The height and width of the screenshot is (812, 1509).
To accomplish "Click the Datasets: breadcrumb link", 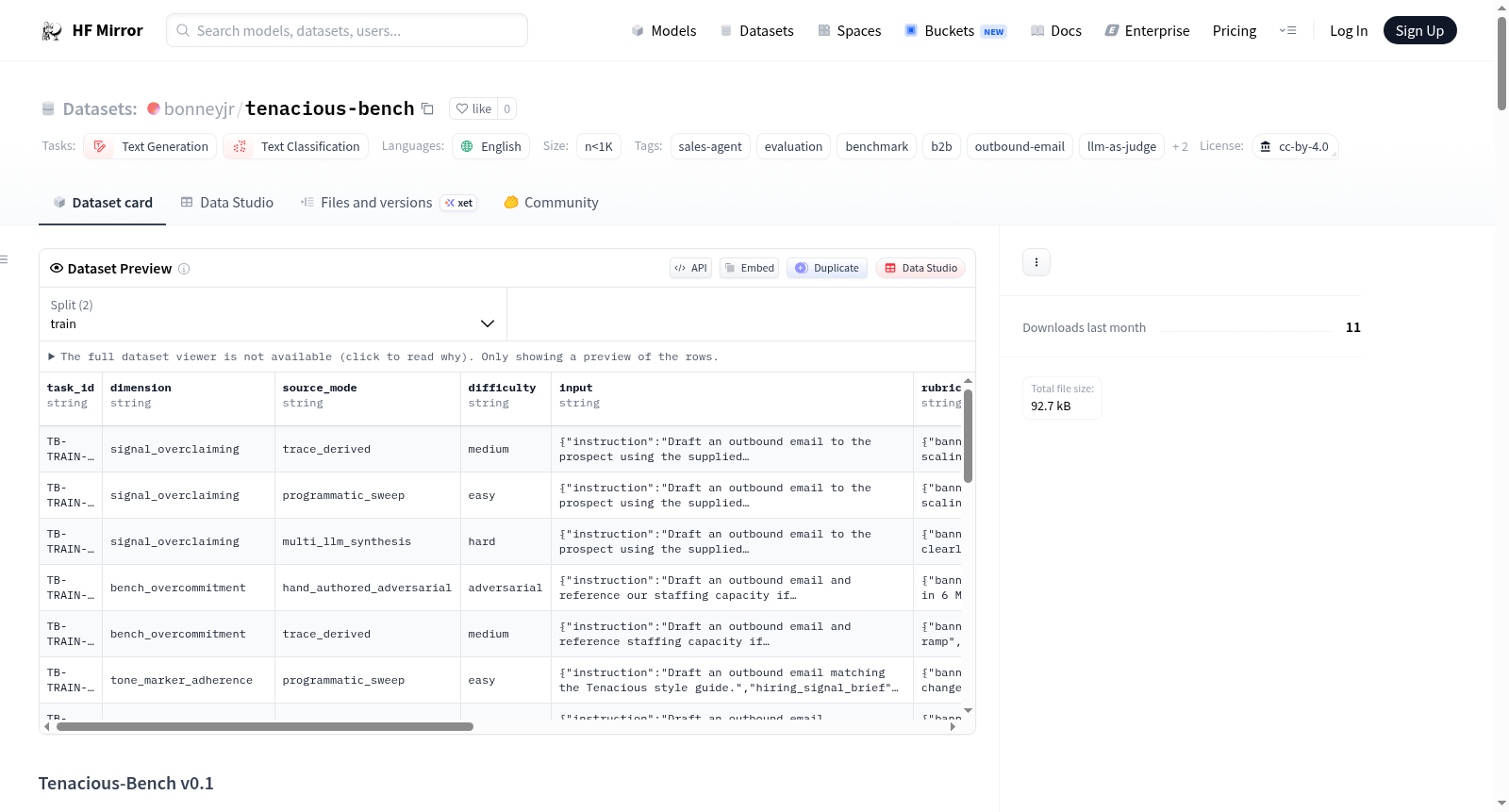I will pyautogui.click(x=100, y=108).
